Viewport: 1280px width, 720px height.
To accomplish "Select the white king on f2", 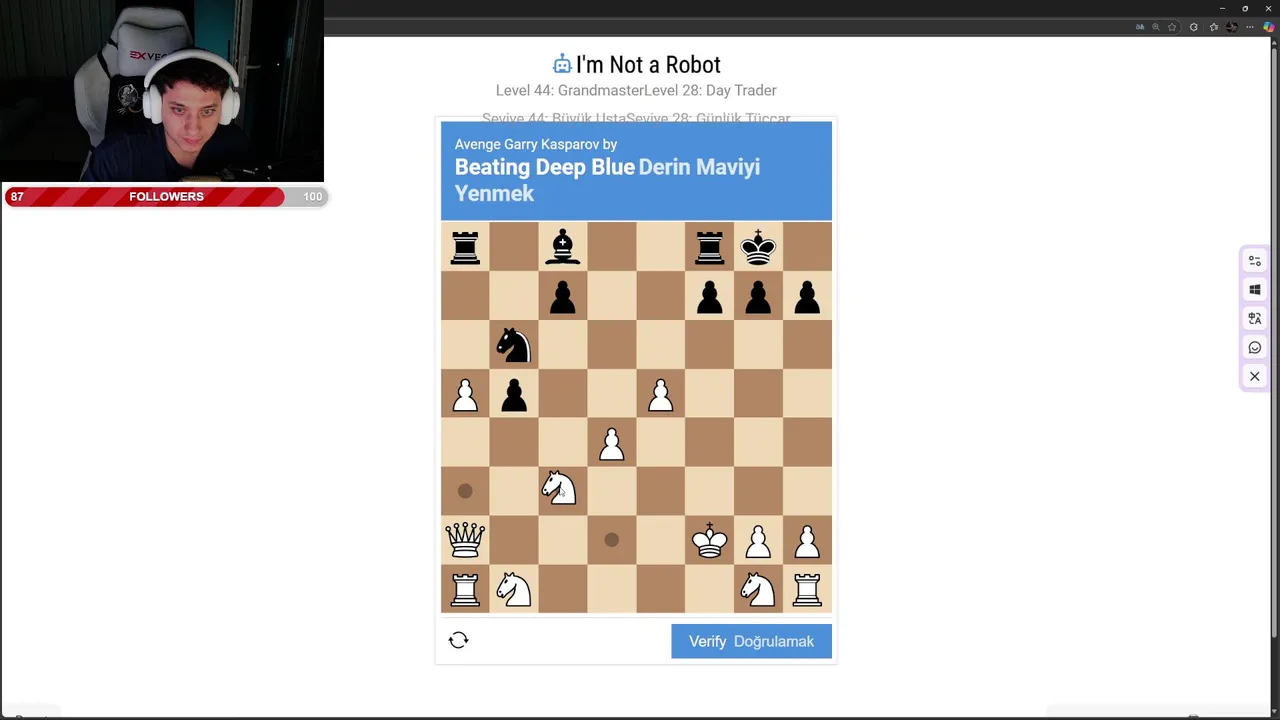I will 710,539.
